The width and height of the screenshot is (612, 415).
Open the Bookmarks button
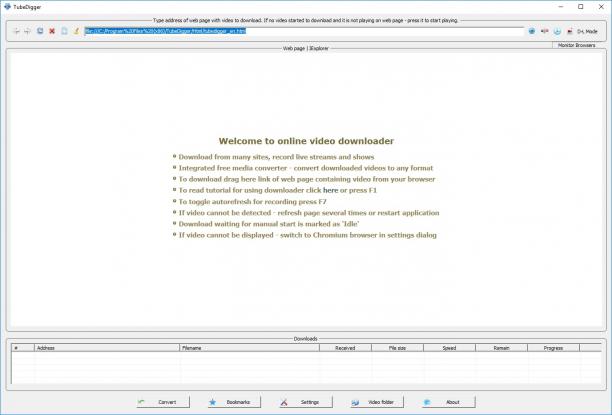click(x=234, y=402)
